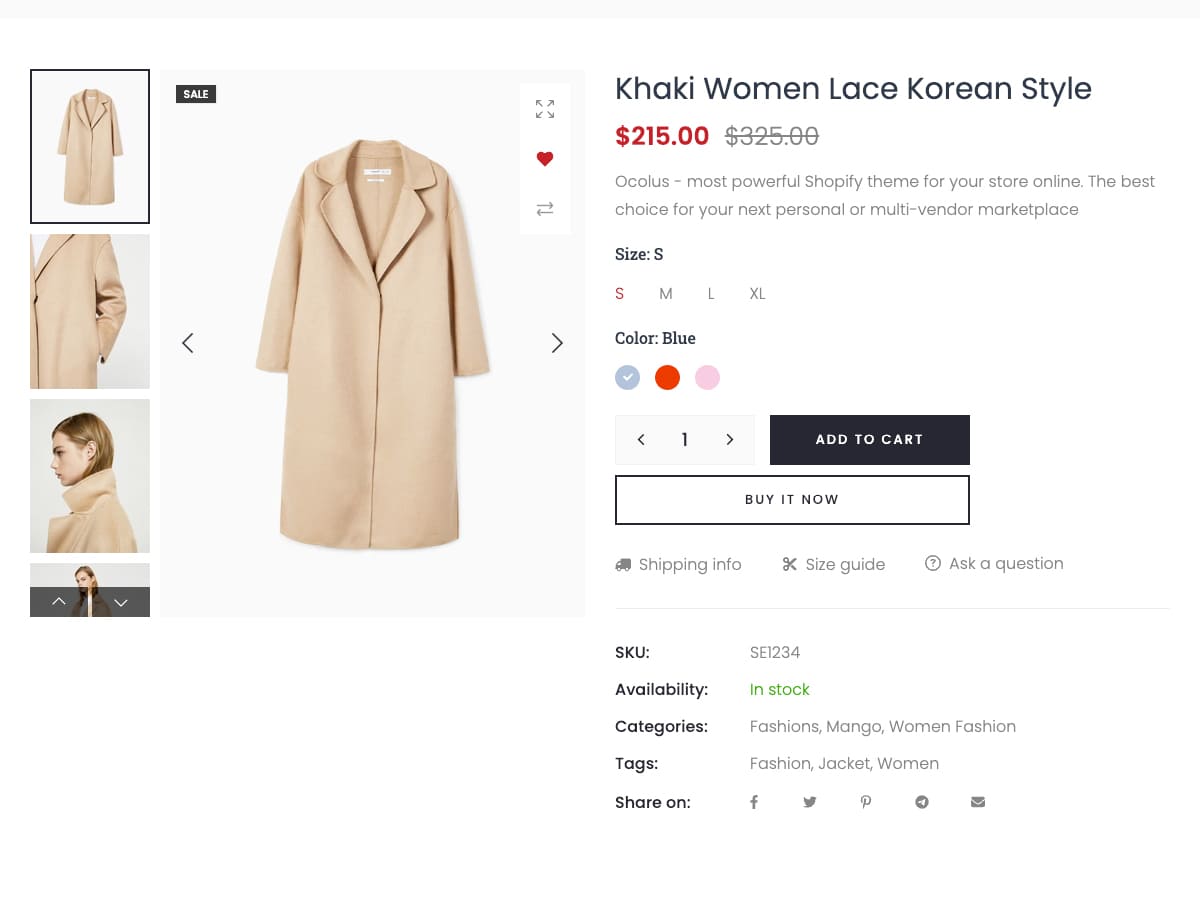Pick size L option
This screenshot has height=900, width=1200.
click(711, 294)
